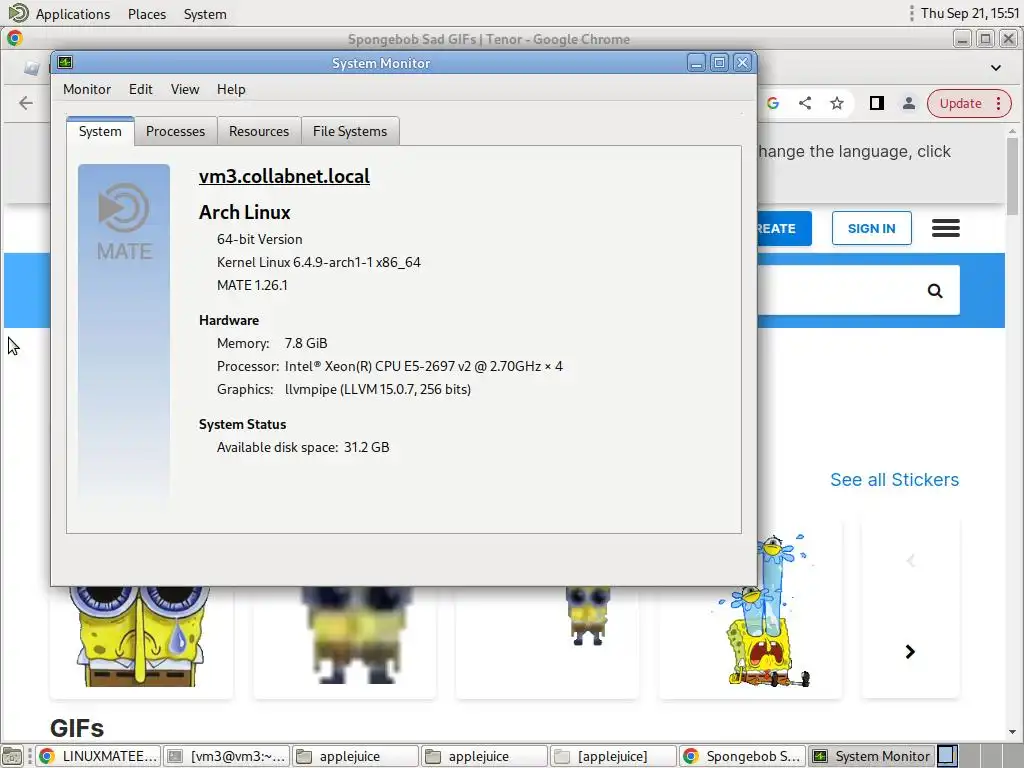Click the share icon in Chrome address bar

(805, 103)
